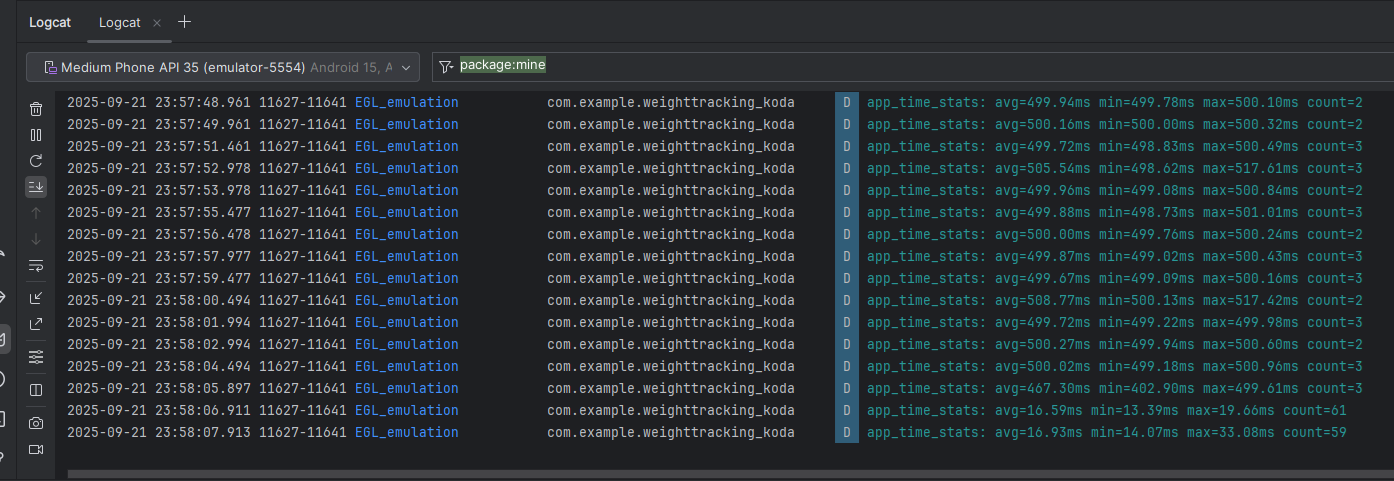Add a new Logcat tab
This screenshot has width=1394, height=481.
coord(184,22)
